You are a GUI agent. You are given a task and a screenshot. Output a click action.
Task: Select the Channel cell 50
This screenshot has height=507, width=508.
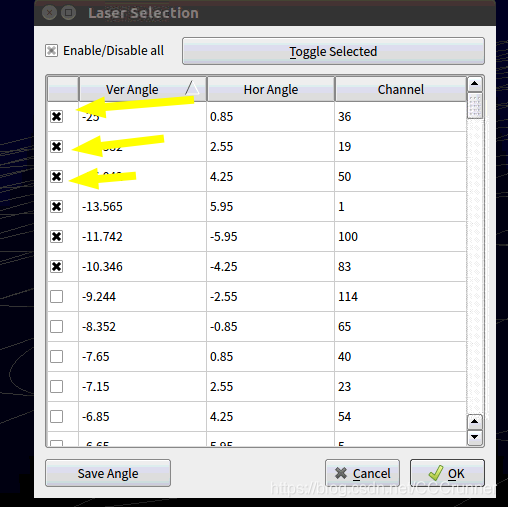click(401, 177)
